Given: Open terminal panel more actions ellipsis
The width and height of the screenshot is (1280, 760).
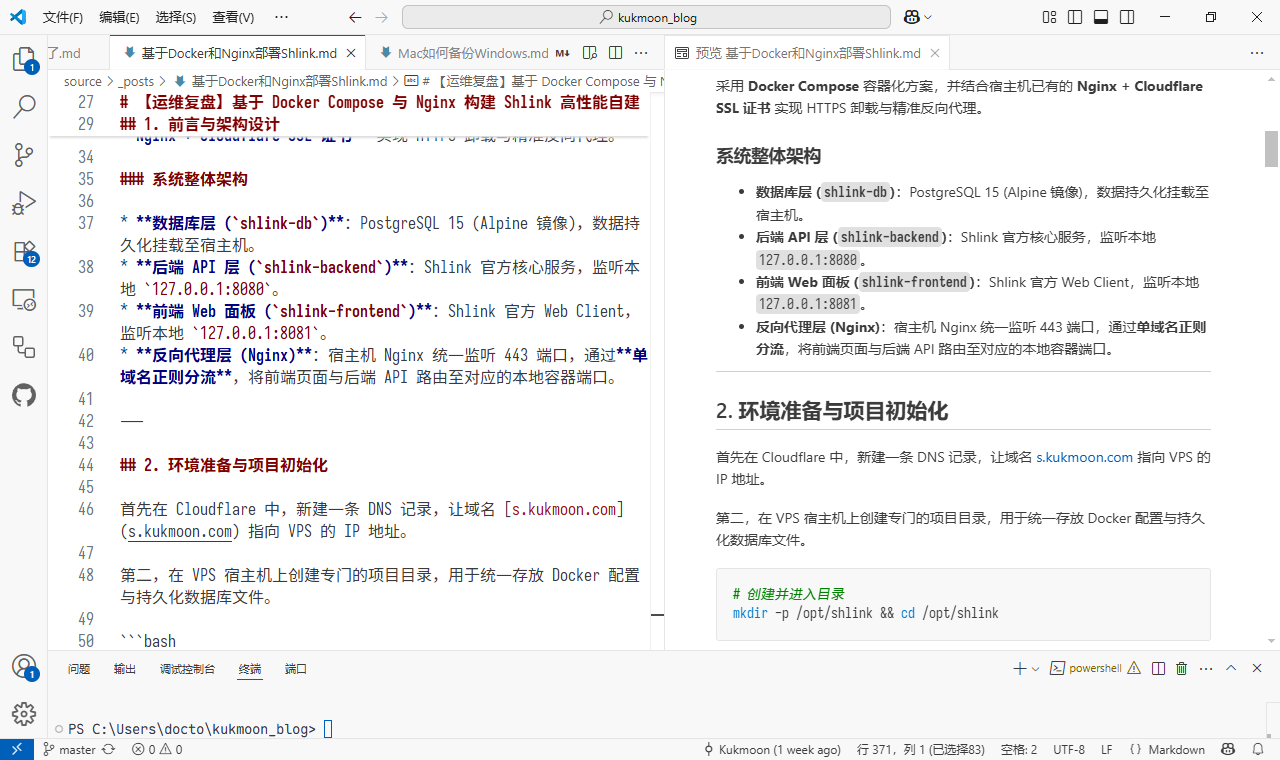Looking at the screenshot, I should tap(1206, 668).
